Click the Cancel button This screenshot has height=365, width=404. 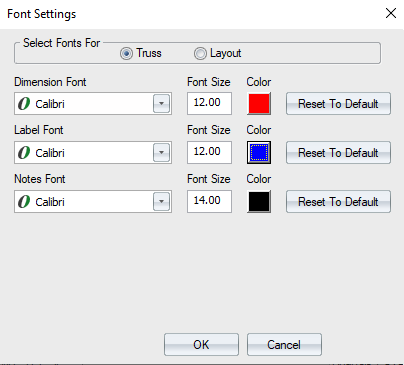pyautogui.click(x=284, y=345)
